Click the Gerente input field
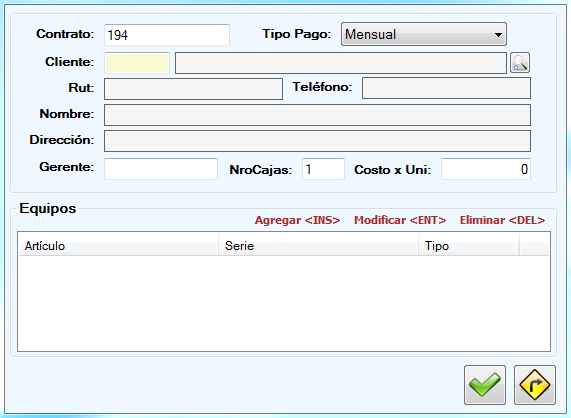Screen dimensions: 571x418 tap(161, 169)
